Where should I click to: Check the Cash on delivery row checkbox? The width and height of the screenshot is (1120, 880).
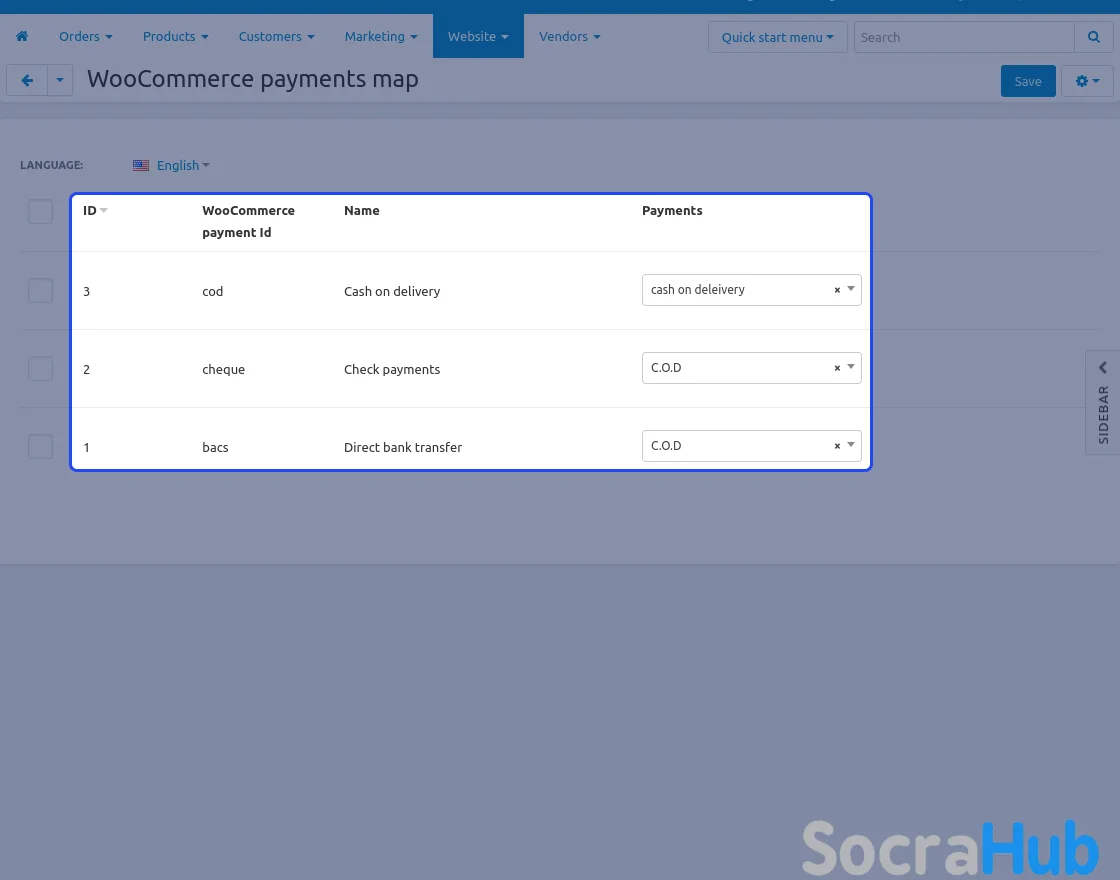pos(40,291)
